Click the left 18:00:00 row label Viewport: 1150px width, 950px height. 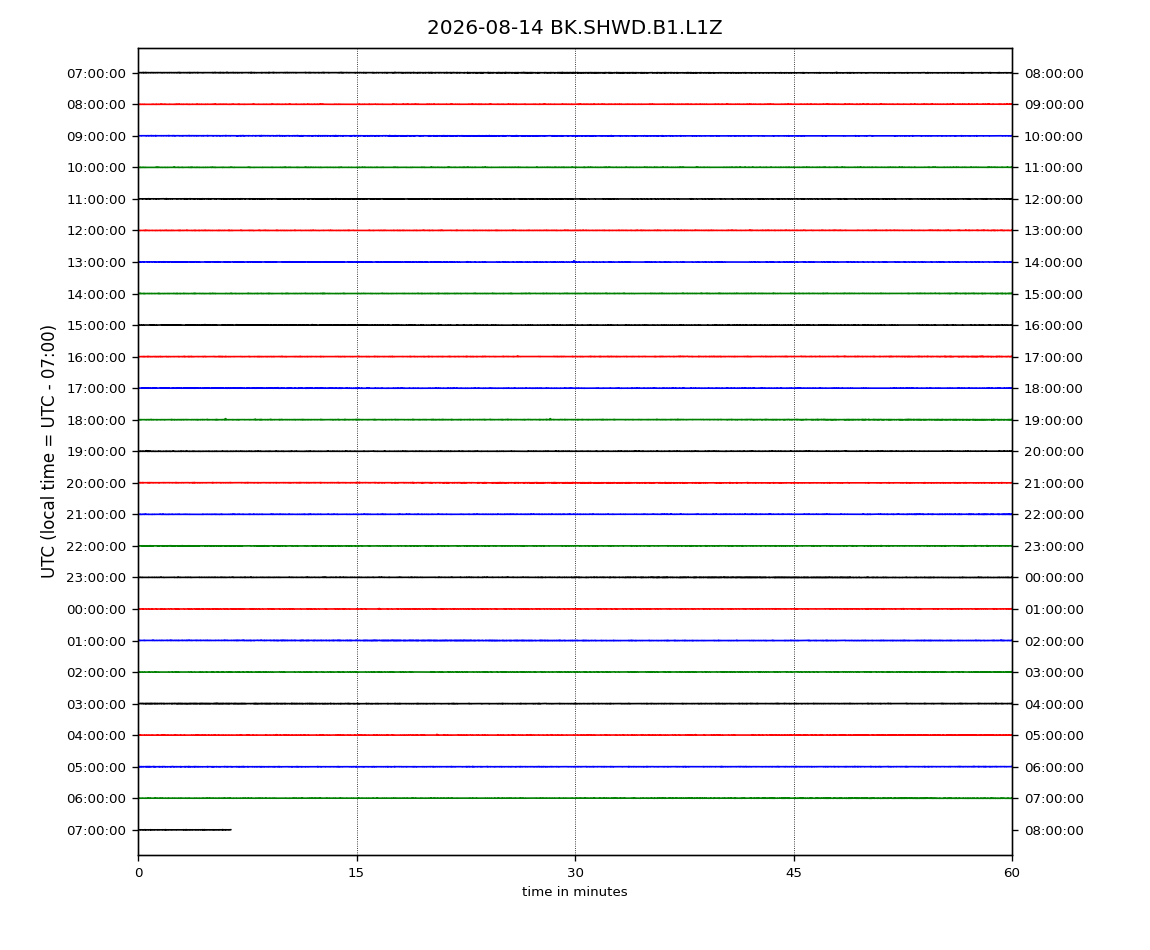[96, 420]
